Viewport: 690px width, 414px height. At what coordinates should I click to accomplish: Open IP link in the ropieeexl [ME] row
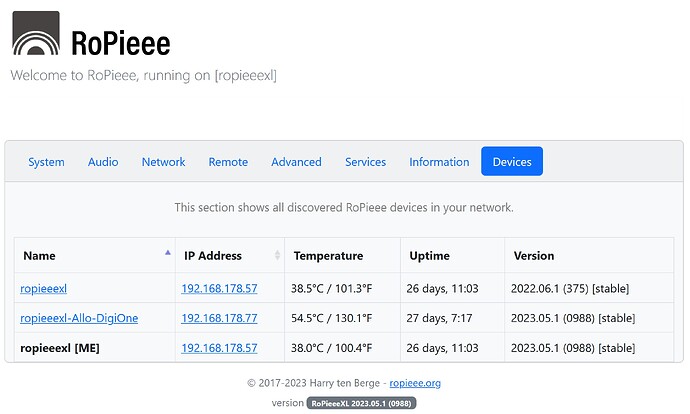219,348
